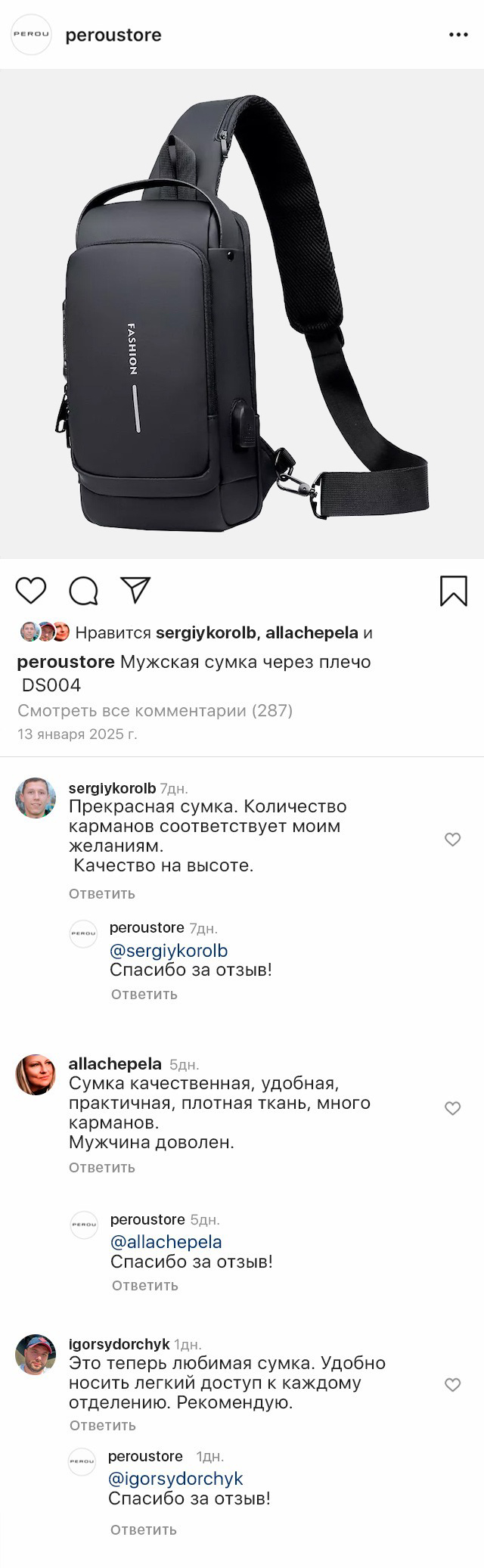Click the peroustore username in header

click(113, 35)
